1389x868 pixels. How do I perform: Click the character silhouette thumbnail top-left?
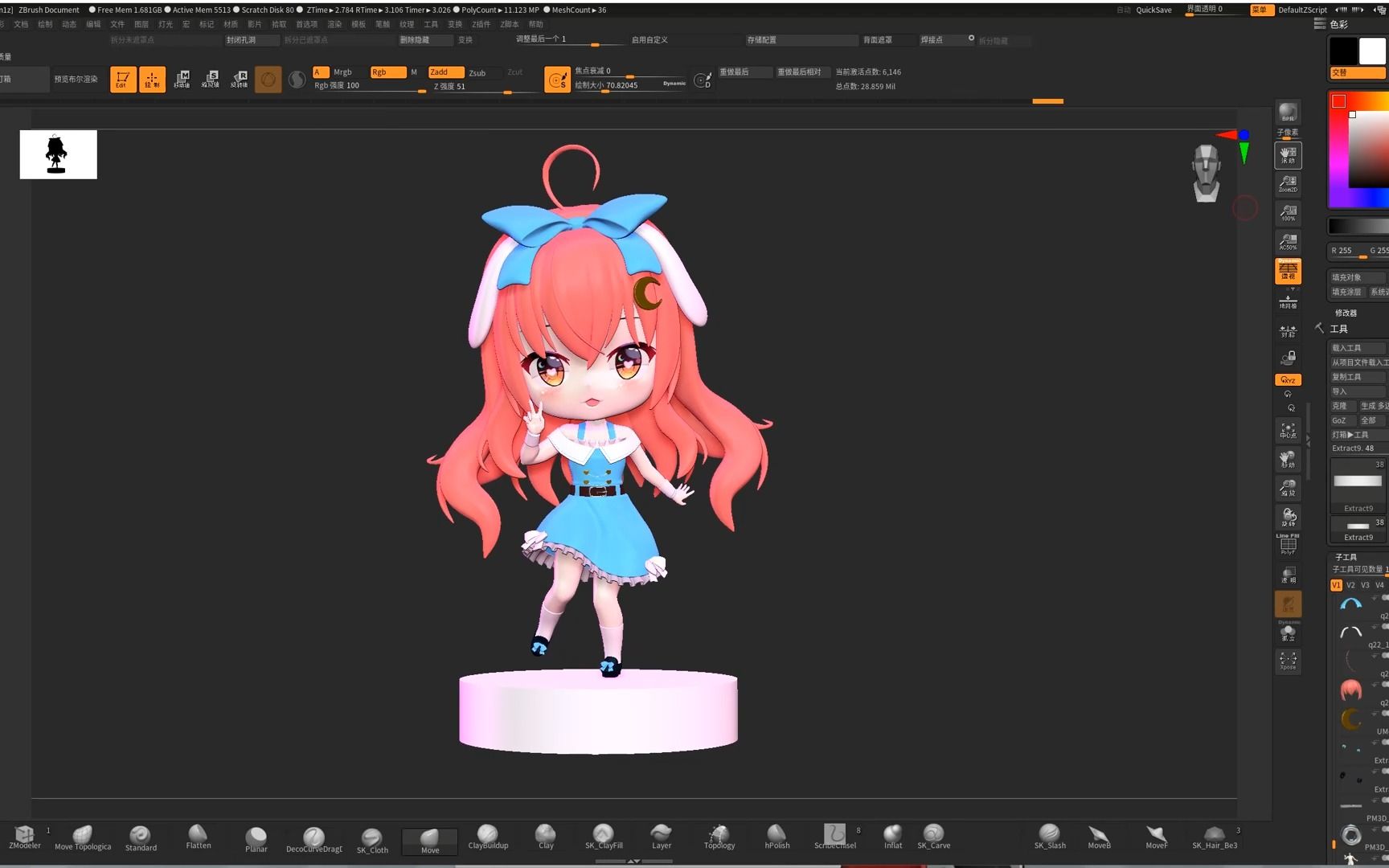[x=57, y=154]
